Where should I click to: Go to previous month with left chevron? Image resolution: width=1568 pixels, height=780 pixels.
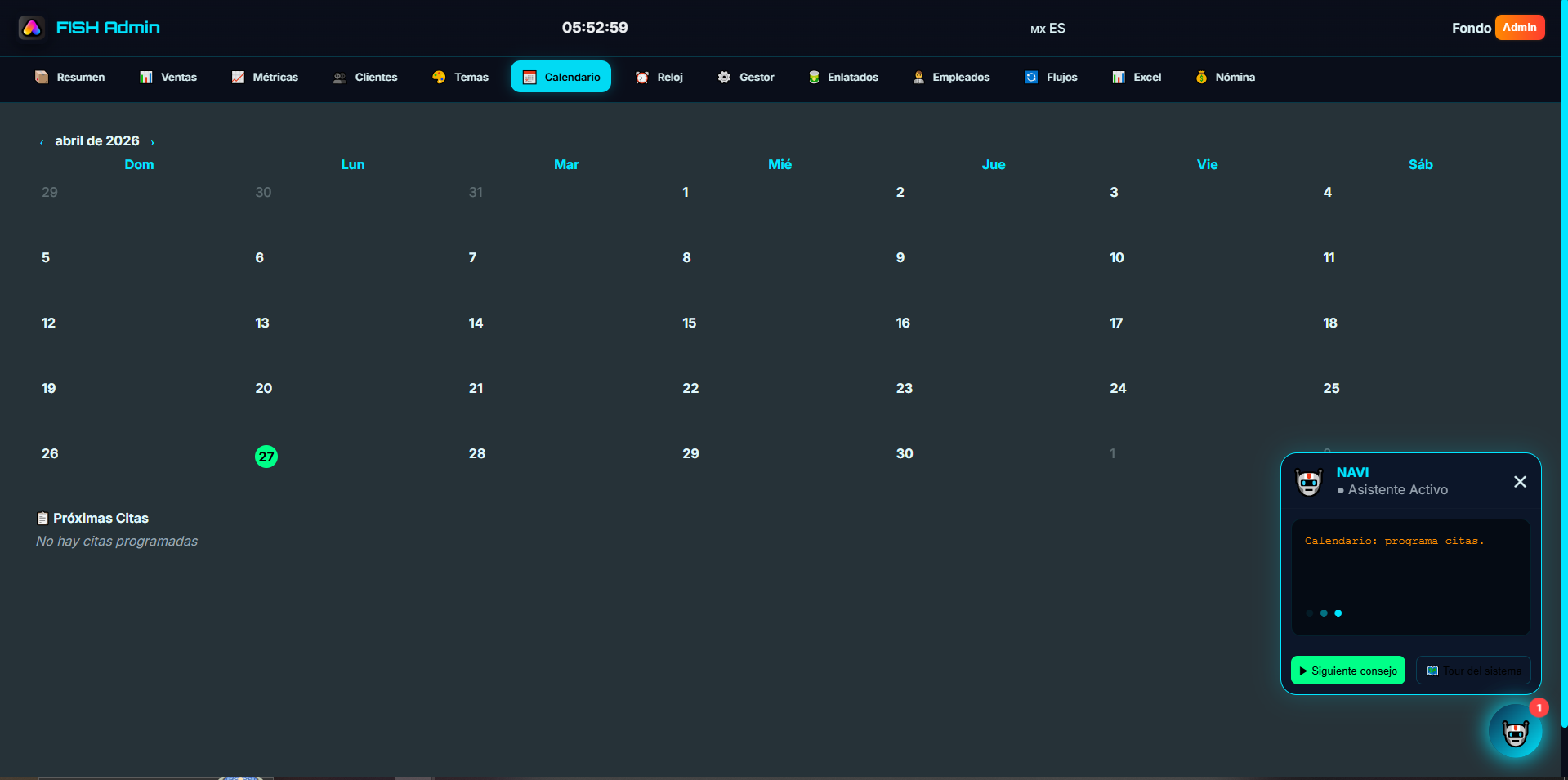pyautogui.click(x=41, y=140)
